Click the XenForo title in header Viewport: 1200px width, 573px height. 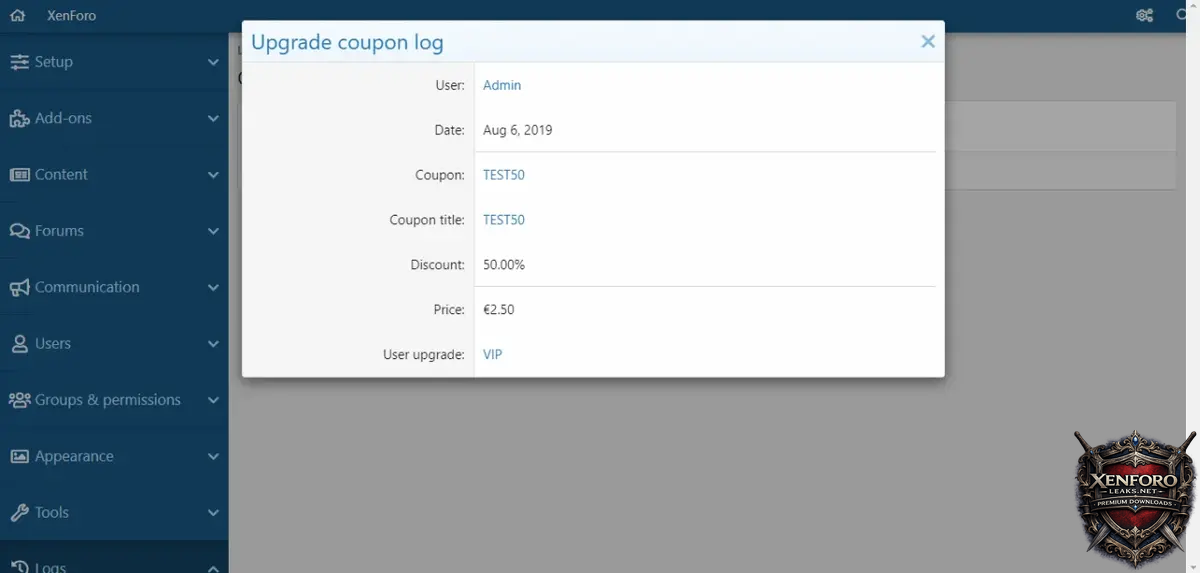[72, 16]
